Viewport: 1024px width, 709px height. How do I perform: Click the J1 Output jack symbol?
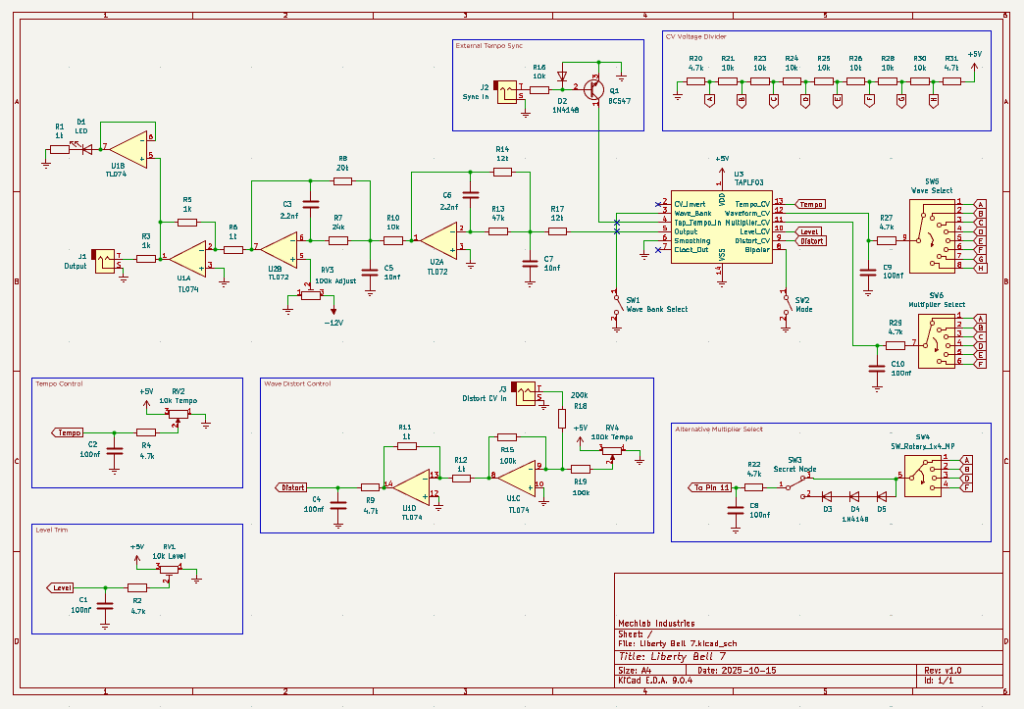(103, 260)
